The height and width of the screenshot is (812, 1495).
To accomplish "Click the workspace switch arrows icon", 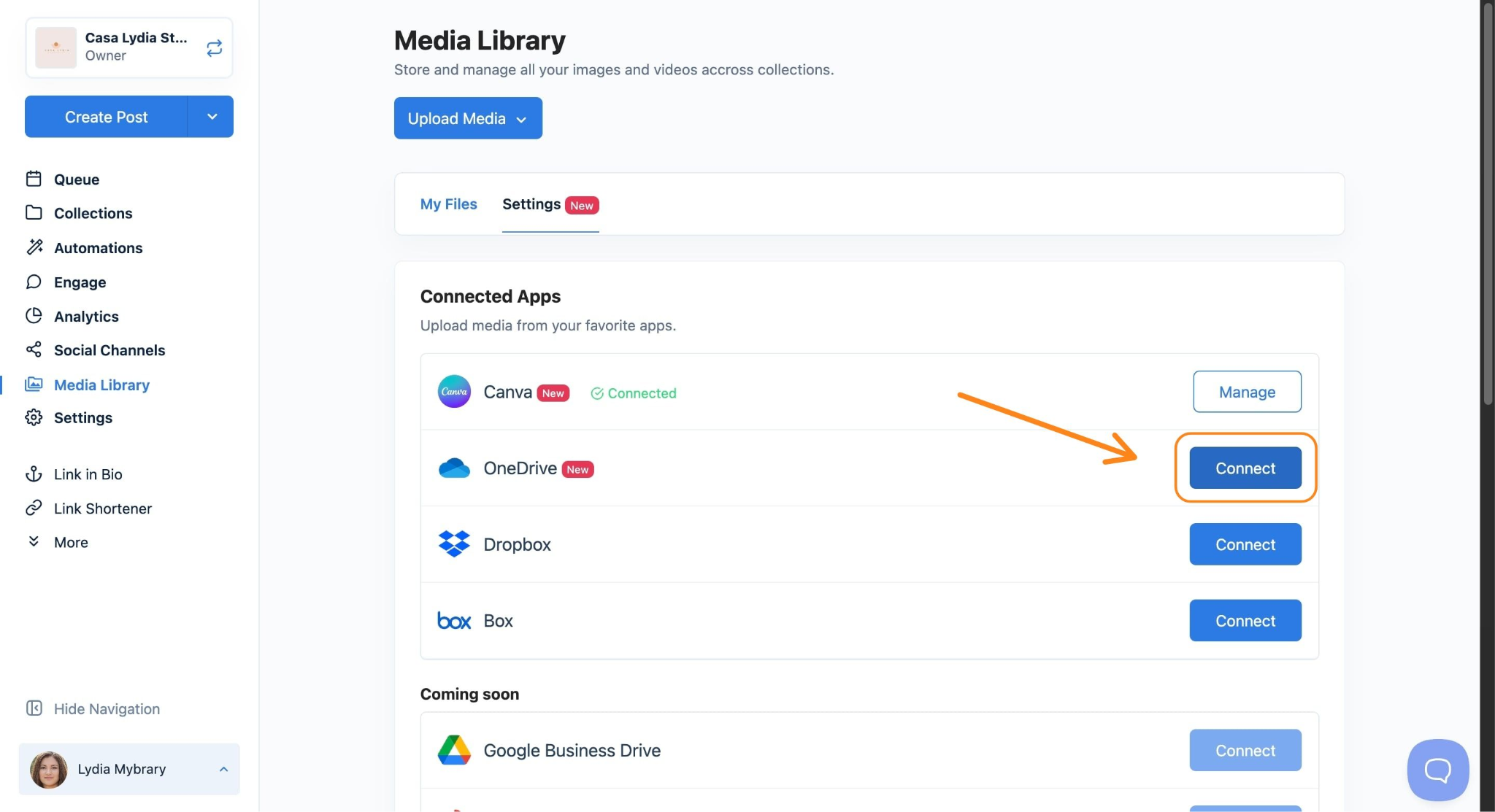I will pyautogui.click(x=214, y=48).
